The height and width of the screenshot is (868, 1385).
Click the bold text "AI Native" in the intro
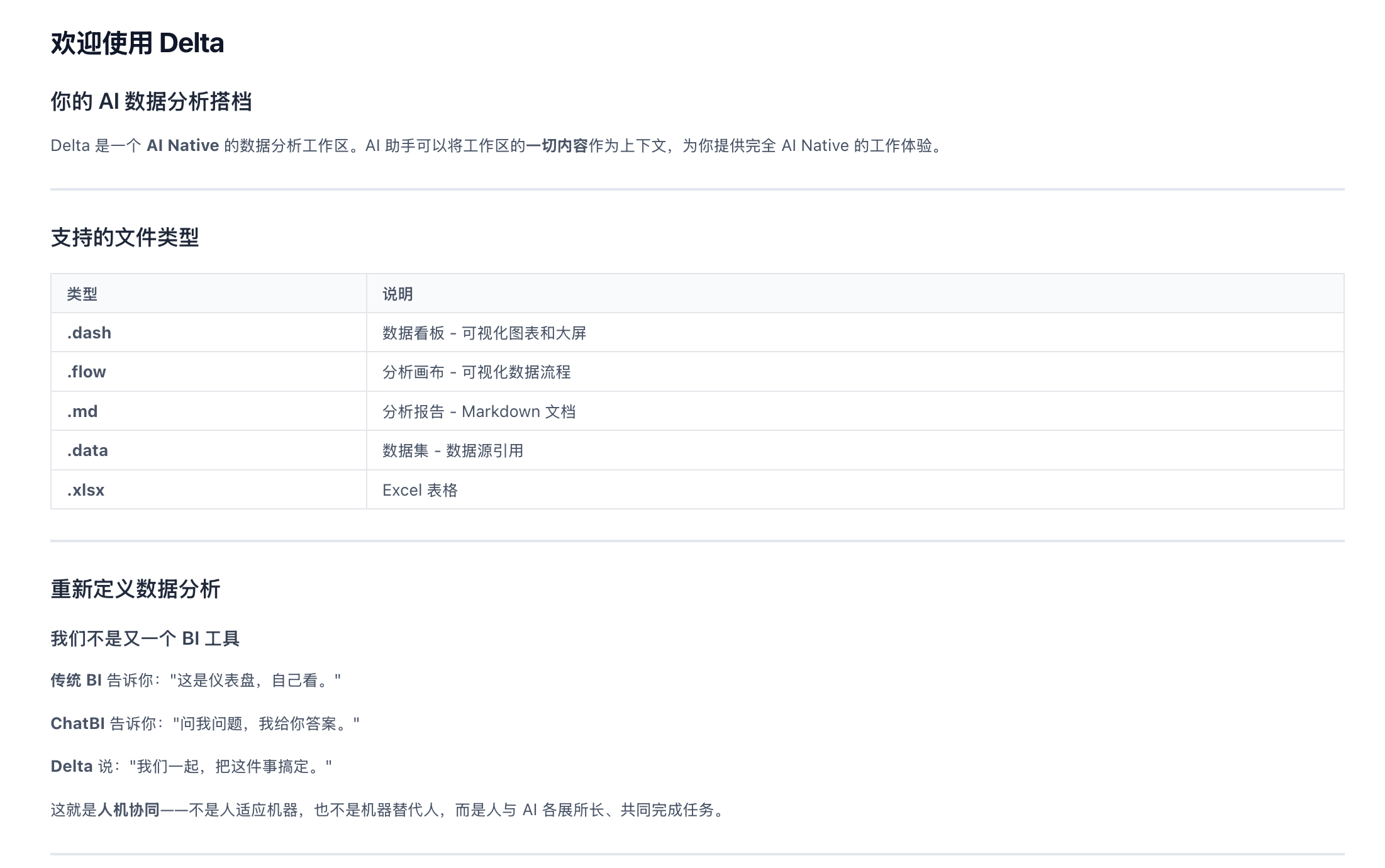click(x=182, y=146)
